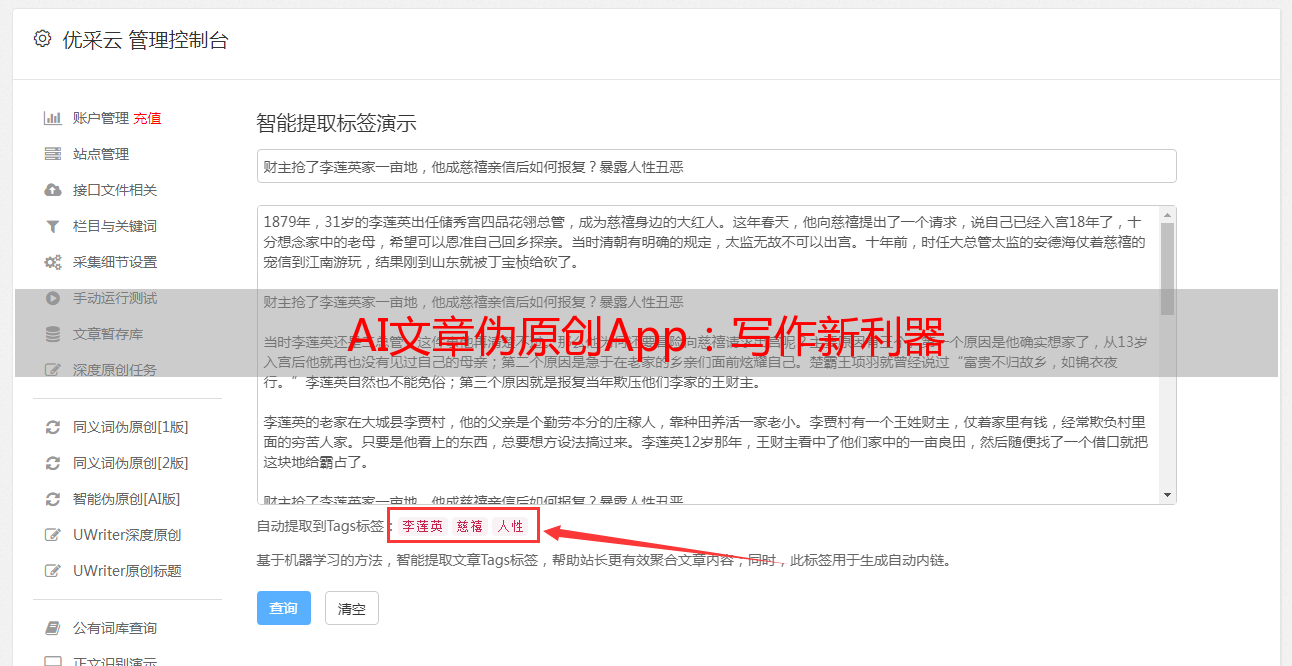
Task: Click the refresh icon for 同义词伪原创[1版]
Action: [x=53, y=427]
